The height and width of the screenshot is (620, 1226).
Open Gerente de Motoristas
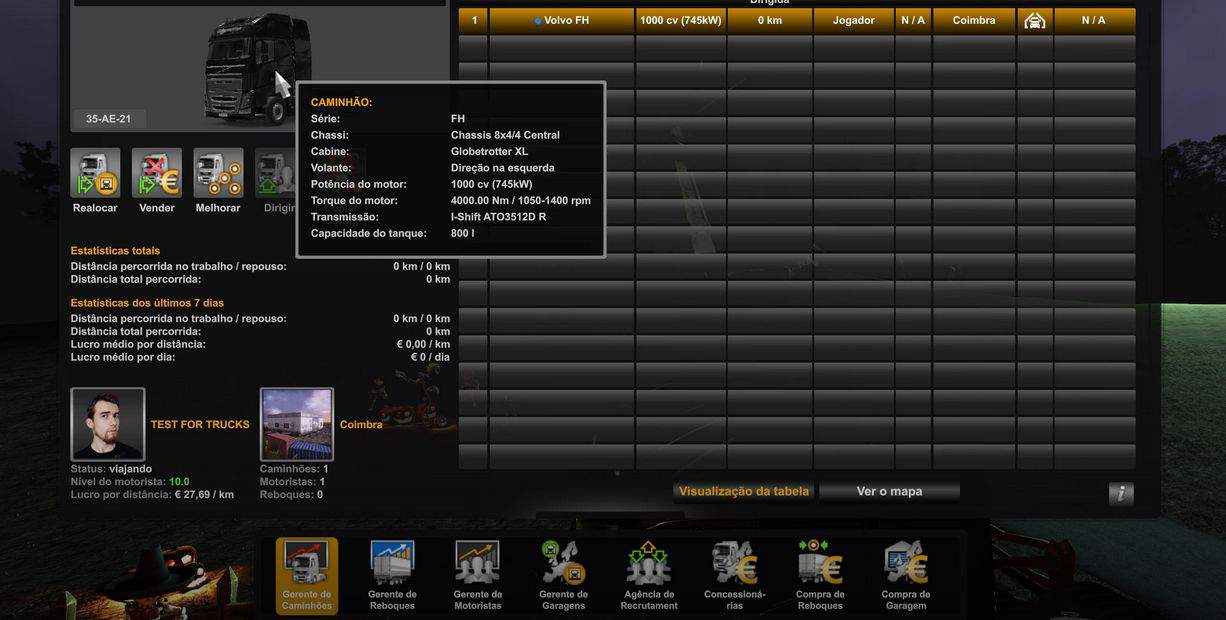tap(477, 574)
